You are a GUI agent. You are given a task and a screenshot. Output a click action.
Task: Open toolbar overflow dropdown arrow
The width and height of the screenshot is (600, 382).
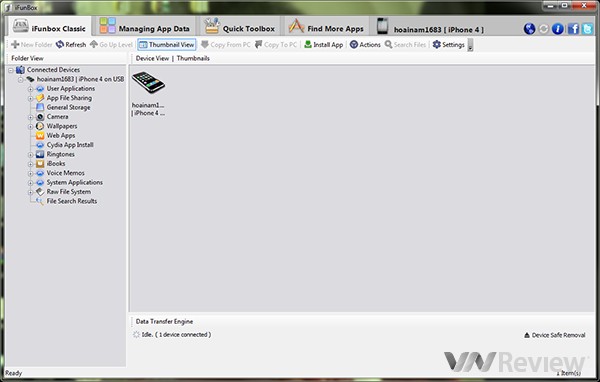tap(470, 46)
